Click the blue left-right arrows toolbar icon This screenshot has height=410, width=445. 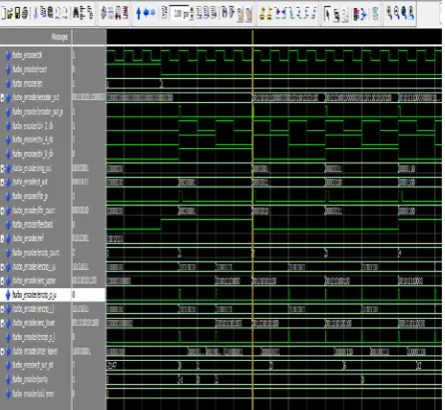click(149, 13)
